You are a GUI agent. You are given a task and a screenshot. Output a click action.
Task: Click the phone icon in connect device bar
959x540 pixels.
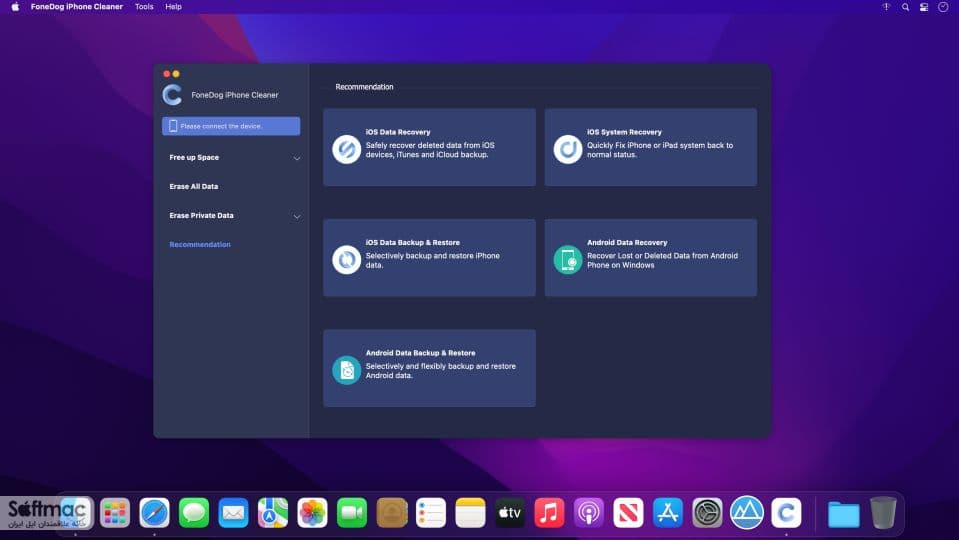(173, 126)
